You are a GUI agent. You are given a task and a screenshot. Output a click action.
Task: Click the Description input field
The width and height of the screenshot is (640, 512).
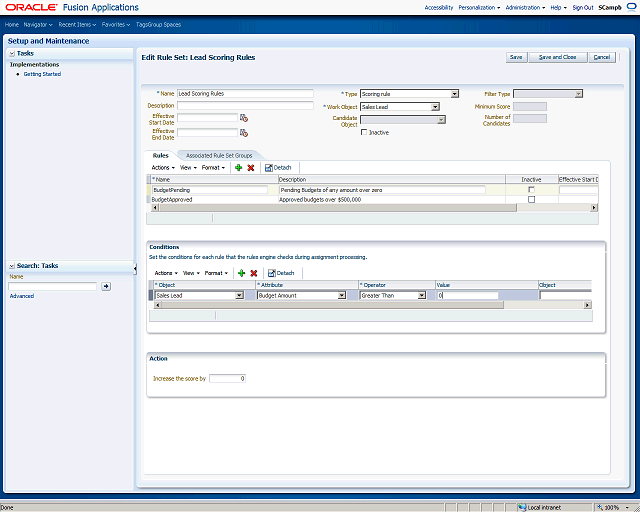pyautogui.click(x=245, y=105)
